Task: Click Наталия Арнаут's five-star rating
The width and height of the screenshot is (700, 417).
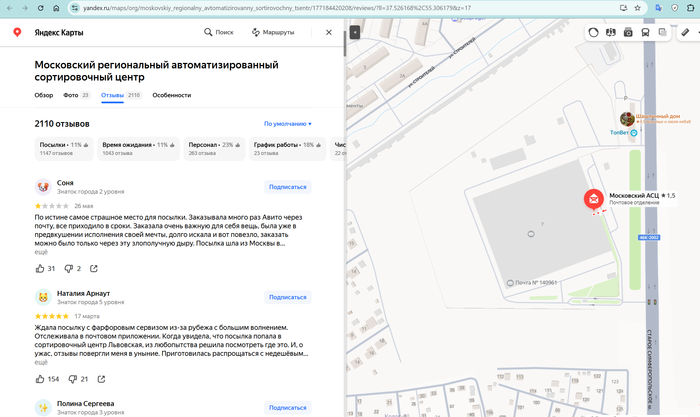Action: point(52,316)
